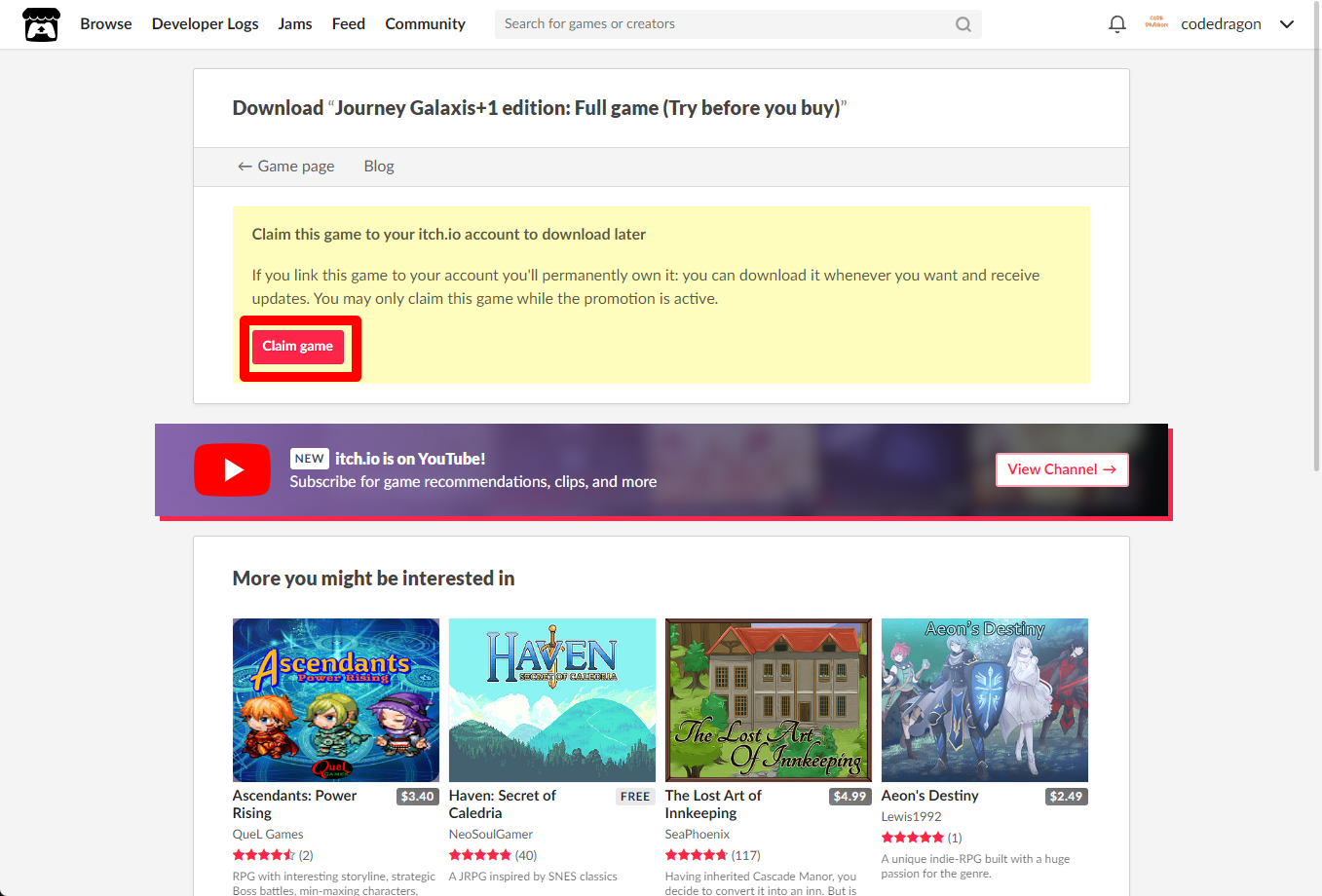The image size is (1322, 896).
Task: Click Ascendants star rating (2)
Action: point(273,855)
